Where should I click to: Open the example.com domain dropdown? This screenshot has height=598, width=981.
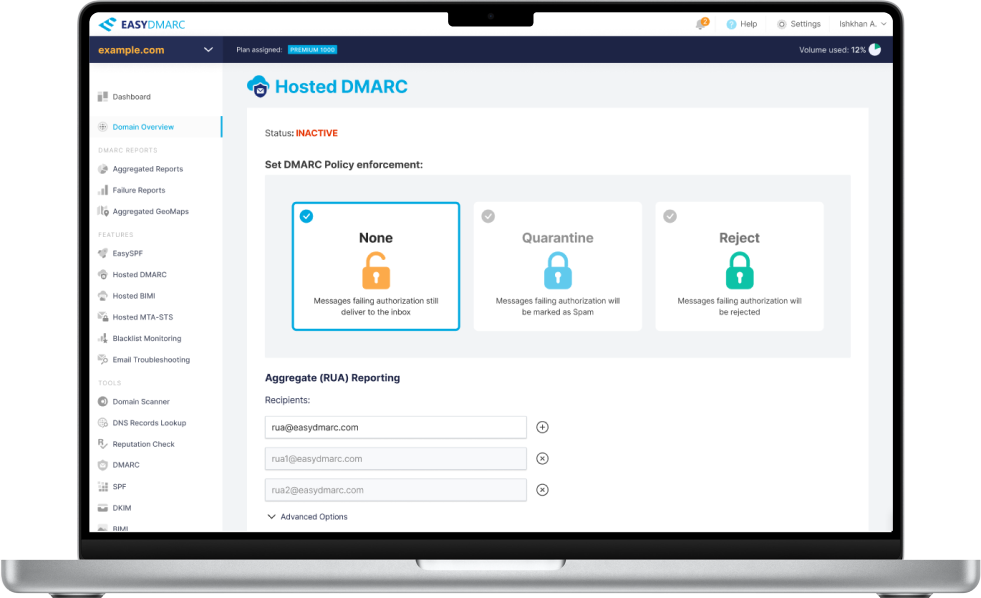(x=156, y=50)
